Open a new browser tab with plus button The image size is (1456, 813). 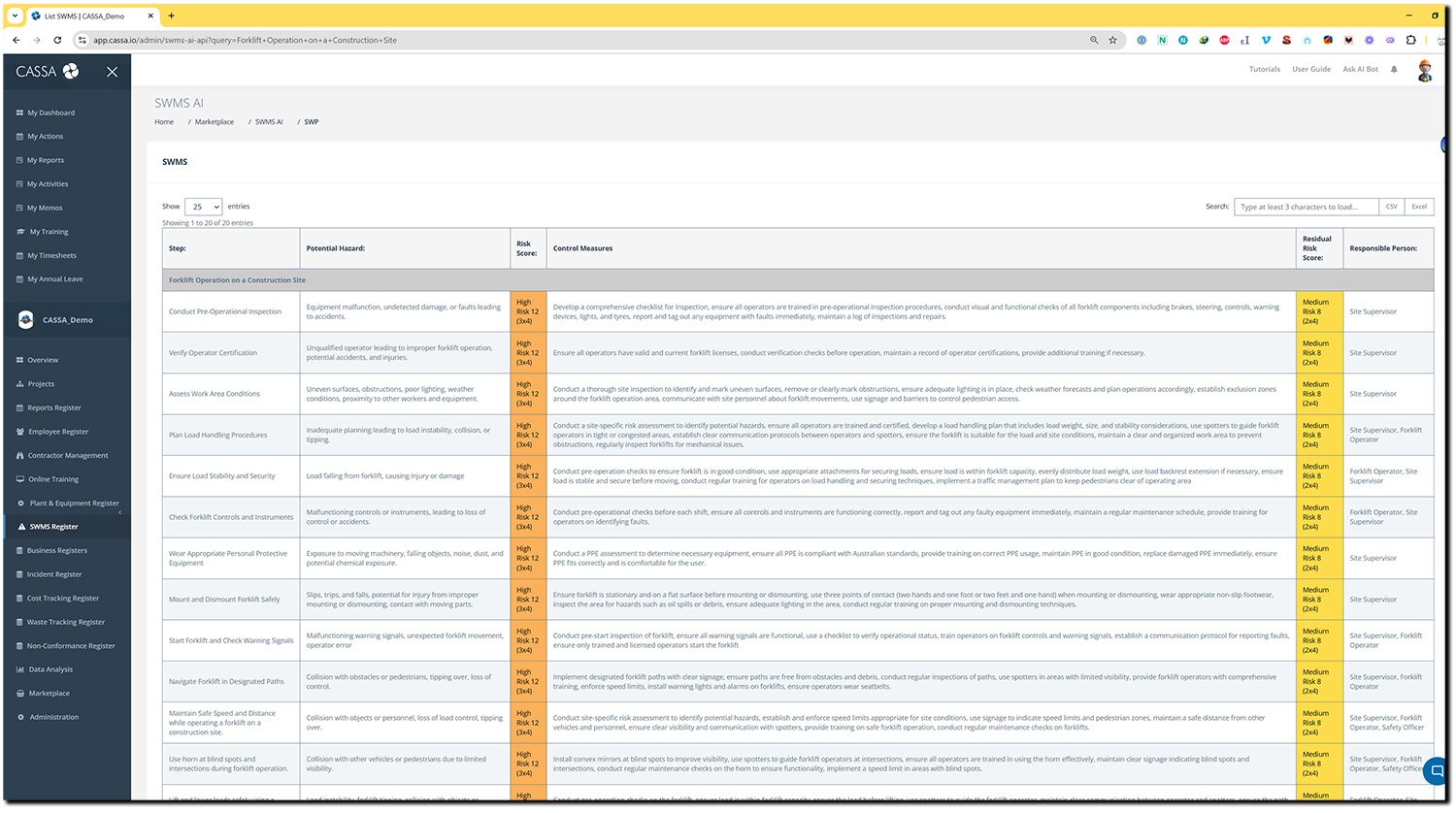[x=171, y=16]
